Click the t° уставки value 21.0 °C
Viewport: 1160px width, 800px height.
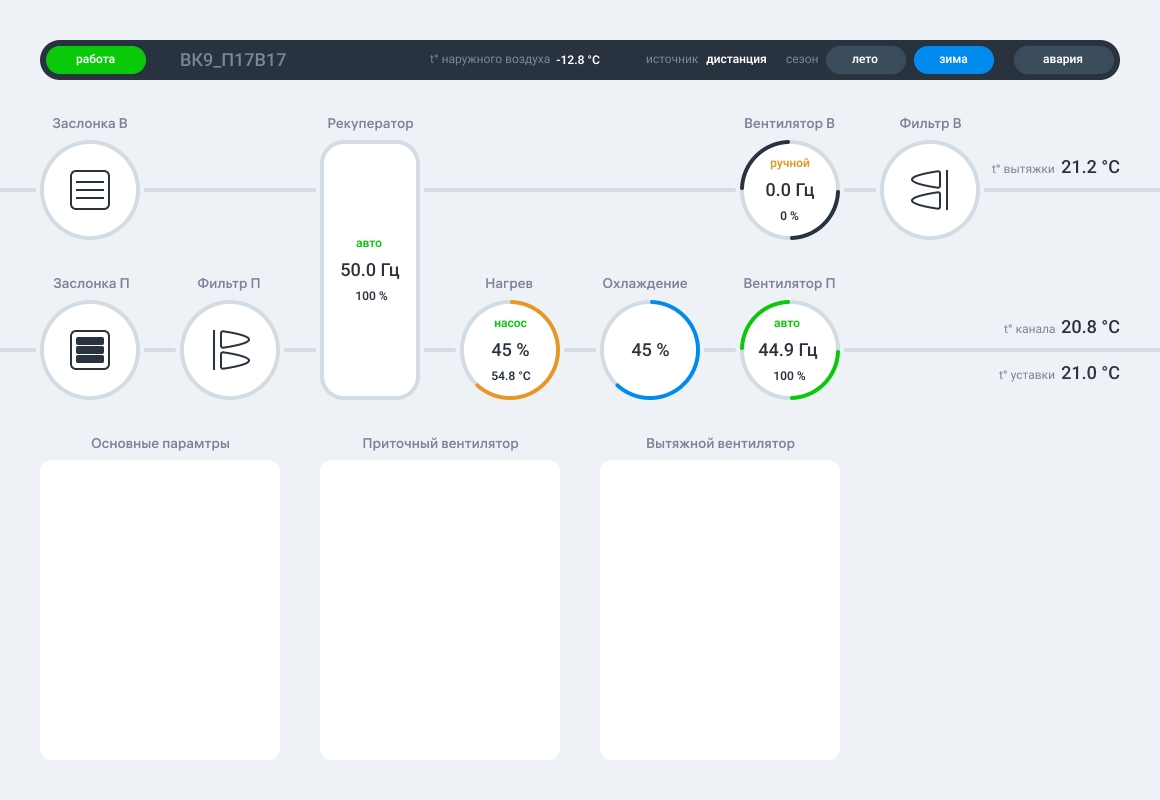[x=1090, y=373]
